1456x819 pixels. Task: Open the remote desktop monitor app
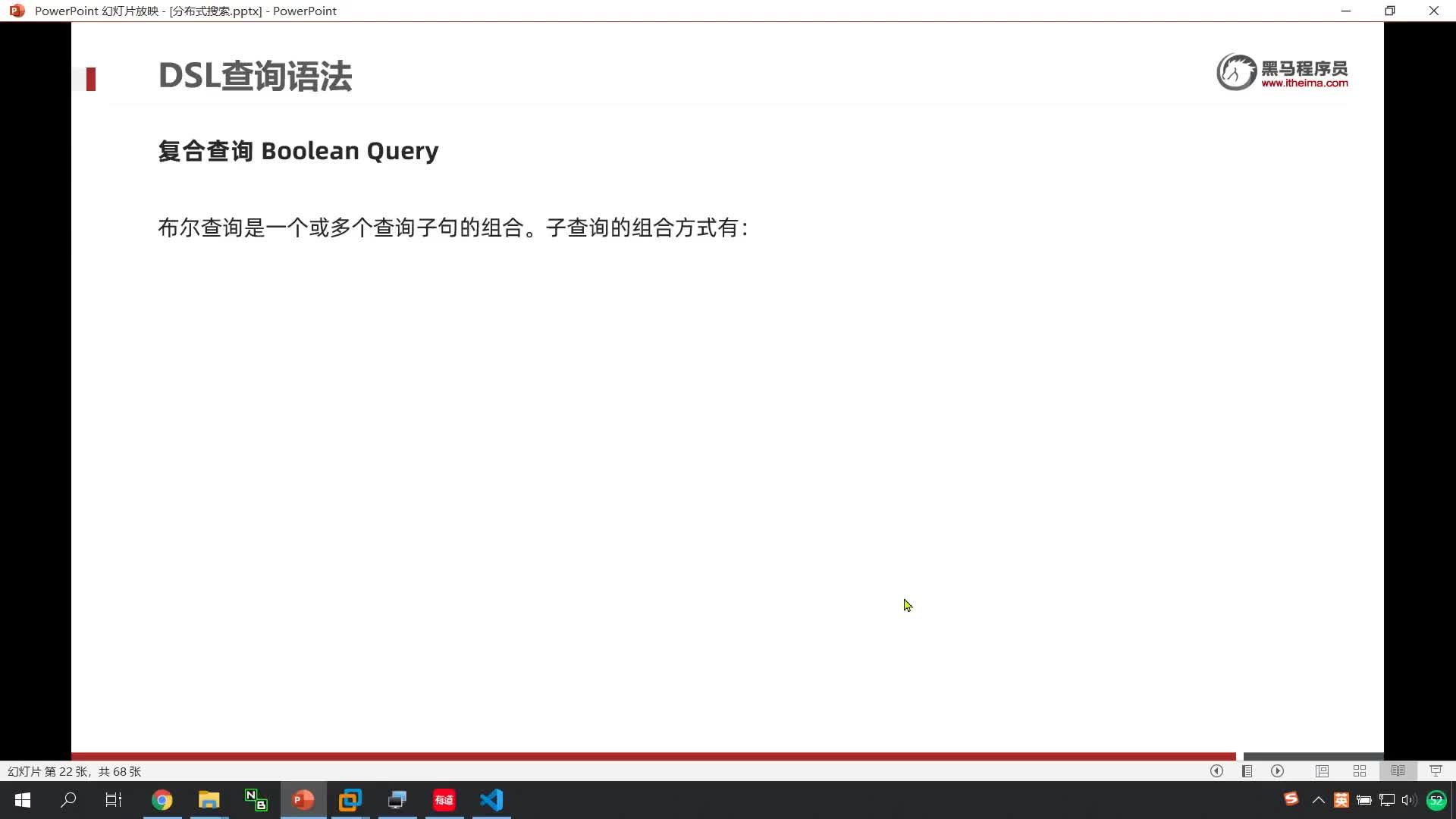[397, 800]
